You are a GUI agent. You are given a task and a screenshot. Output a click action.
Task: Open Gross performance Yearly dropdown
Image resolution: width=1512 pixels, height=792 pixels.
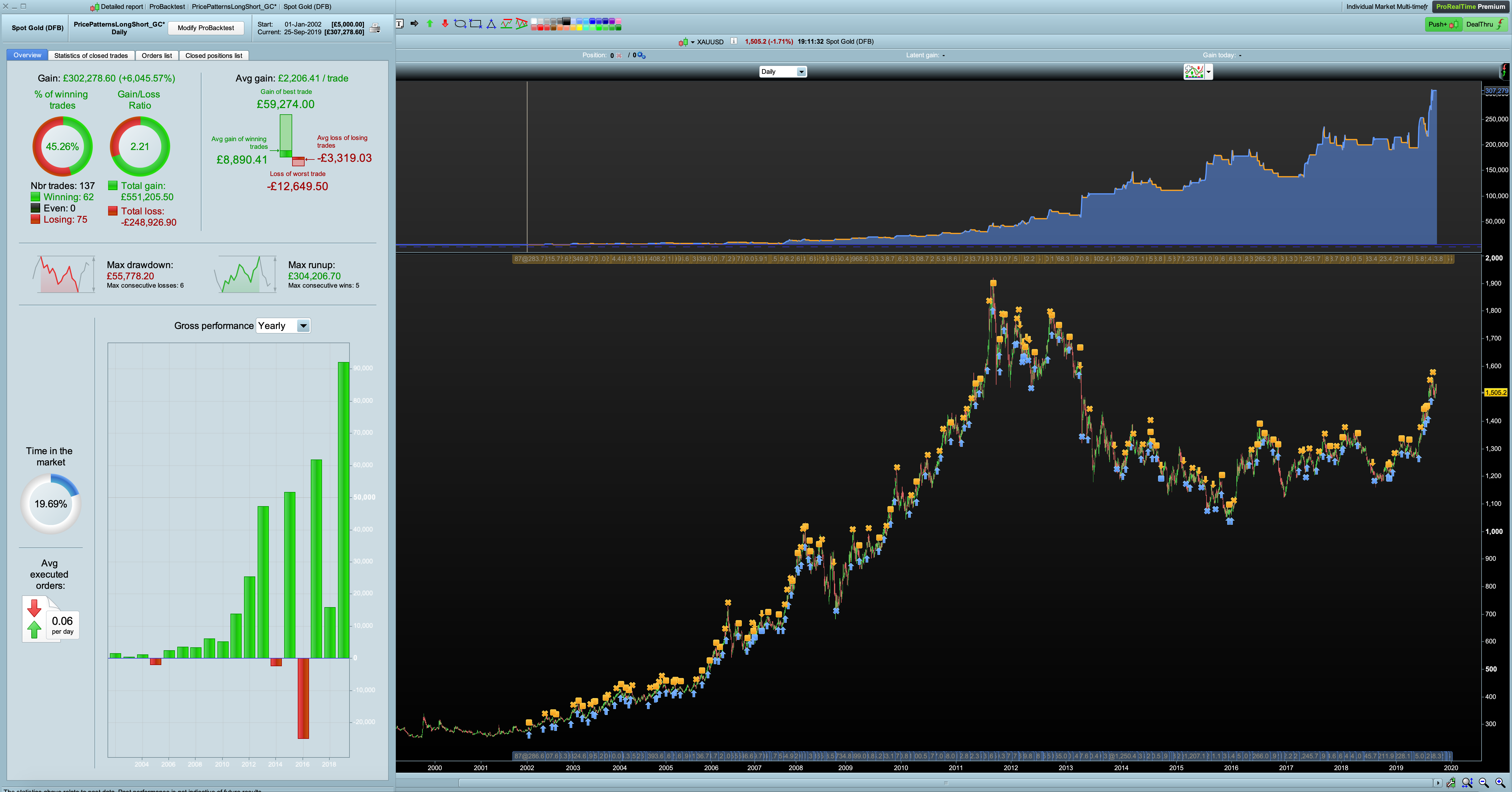[303, 326]
